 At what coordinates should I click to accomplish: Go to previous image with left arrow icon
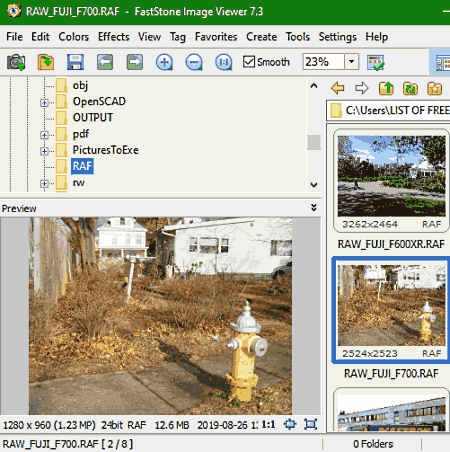(x=105, y=62)
